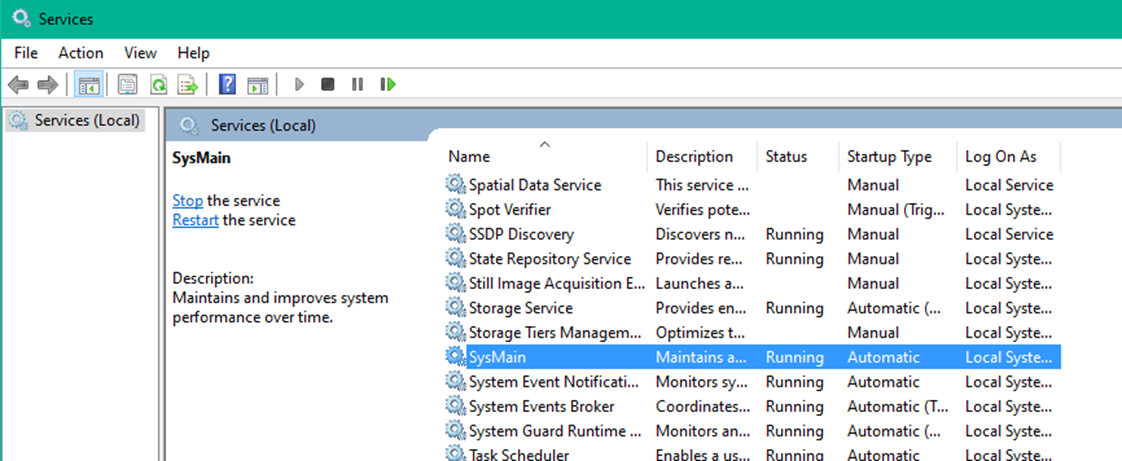Click the Pause Service toolbar icon
1122x461 pixels.
tap(357, 85)
